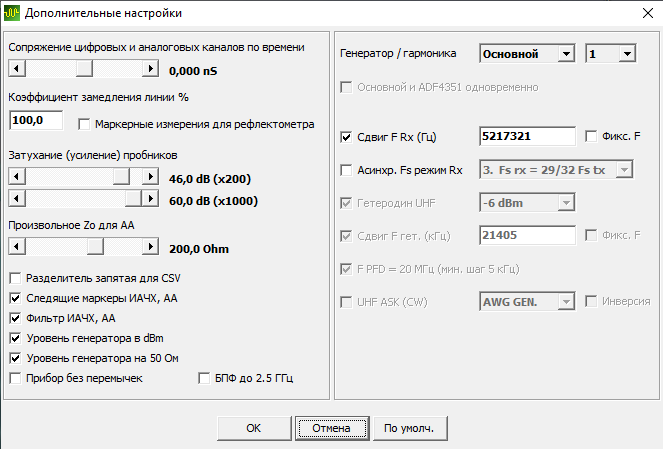Expand the harmonic number dropdown showing 1

611,54
